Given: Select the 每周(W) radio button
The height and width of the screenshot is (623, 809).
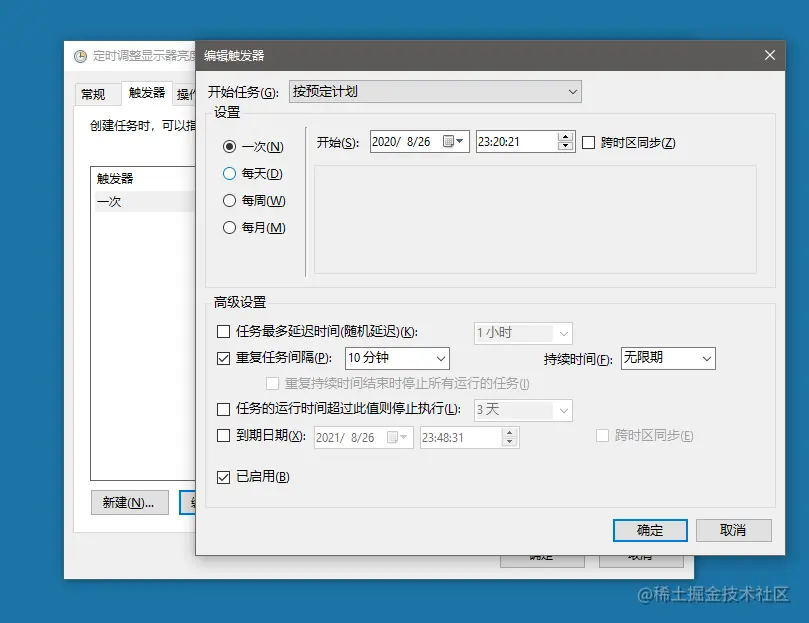Looking at the screenshot, I should pyautogui.click(x=229, y=200).
